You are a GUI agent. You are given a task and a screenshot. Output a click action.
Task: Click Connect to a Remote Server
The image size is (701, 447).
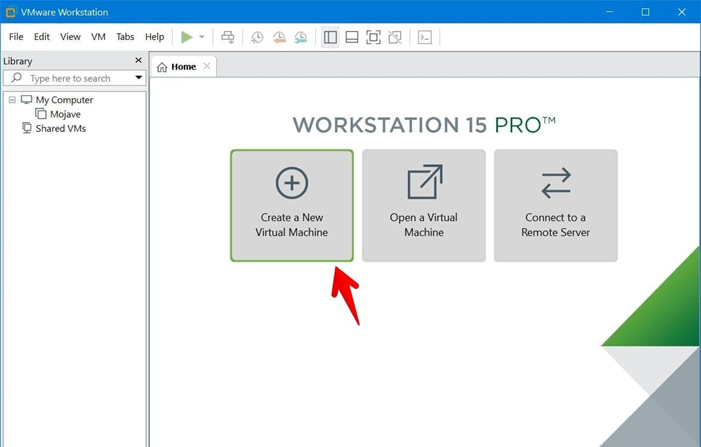point(556,206)
